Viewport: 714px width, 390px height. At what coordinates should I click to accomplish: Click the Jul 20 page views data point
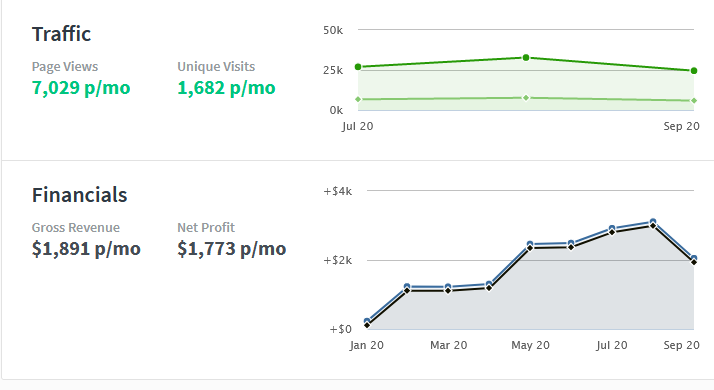point(358,67)
